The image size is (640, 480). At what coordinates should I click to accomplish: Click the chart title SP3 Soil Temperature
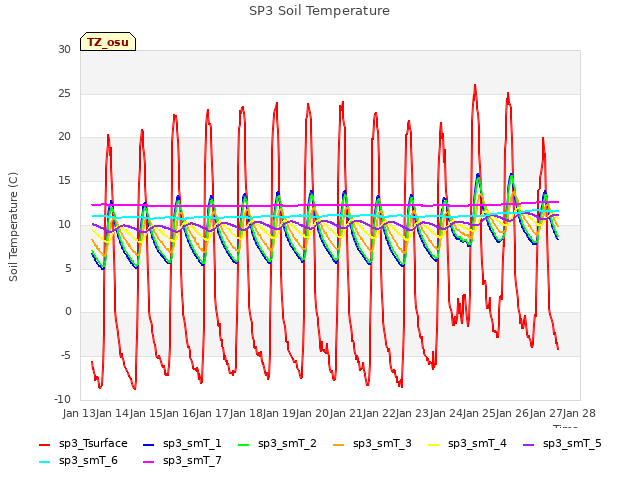pyautogui.click(x=320, y=11)
